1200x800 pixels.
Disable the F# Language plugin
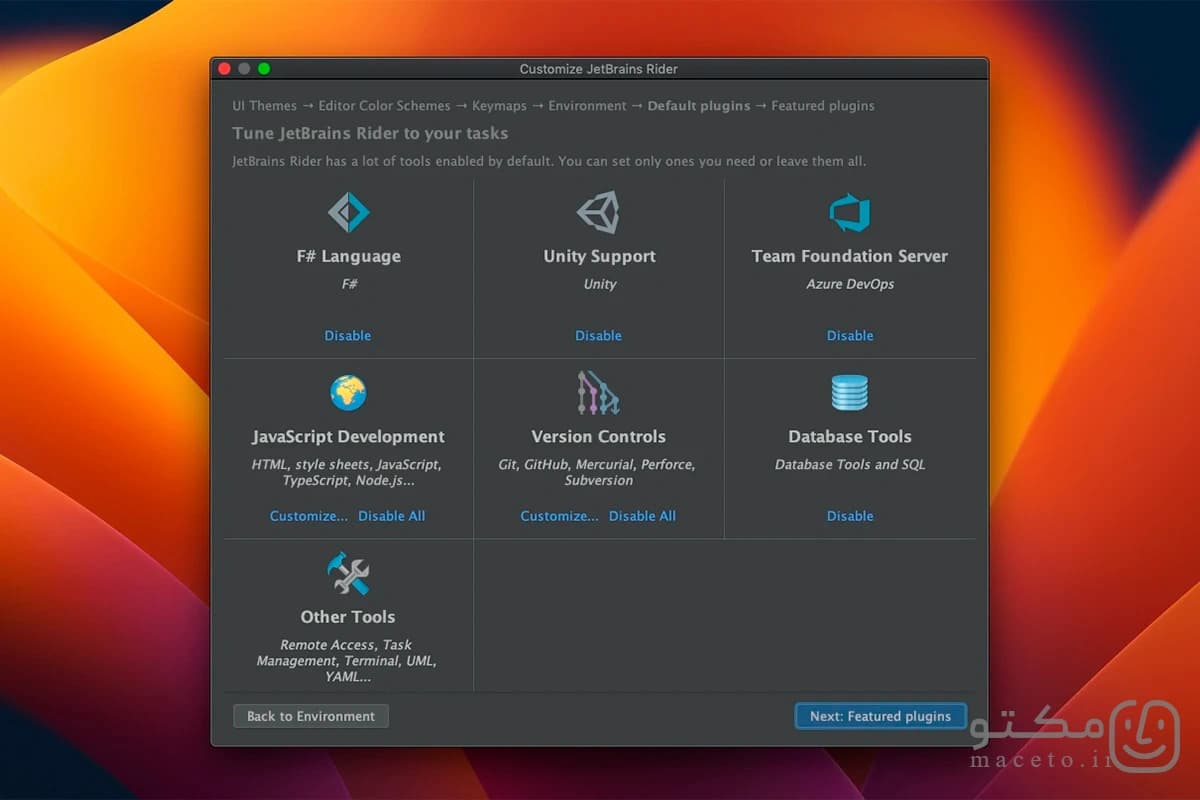coord(348,336)
